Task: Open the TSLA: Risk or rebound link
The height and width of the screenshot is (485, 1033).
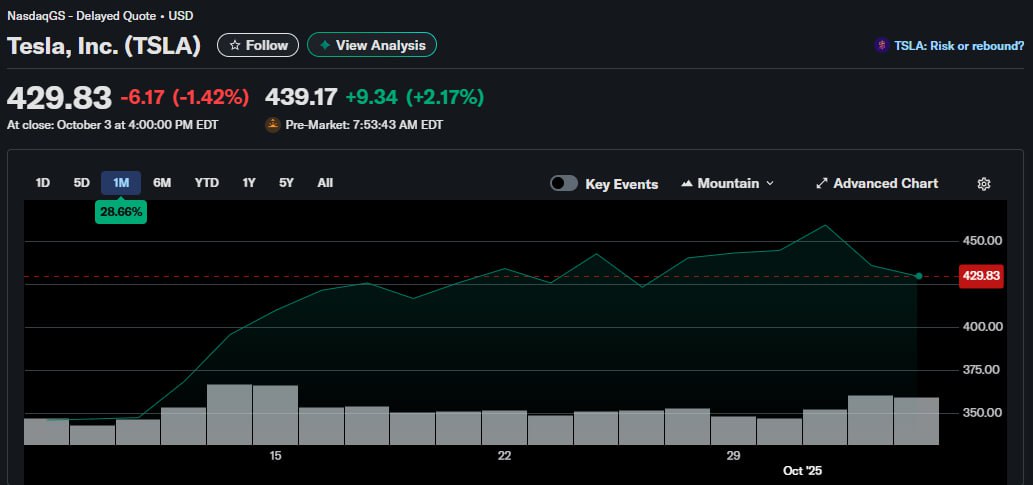Action: [958, 45]
